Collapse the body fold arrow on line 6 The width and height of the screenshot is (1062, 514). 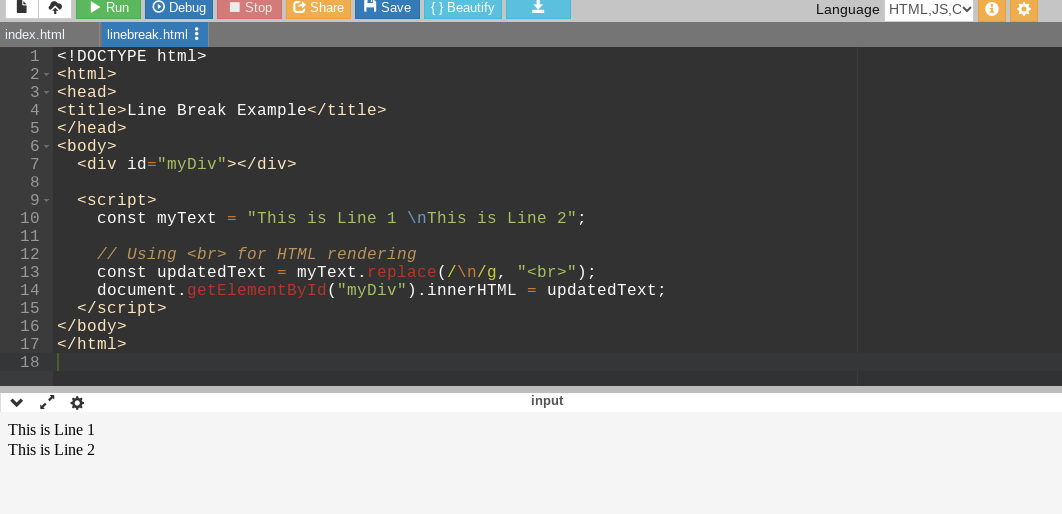pos(47,146)
